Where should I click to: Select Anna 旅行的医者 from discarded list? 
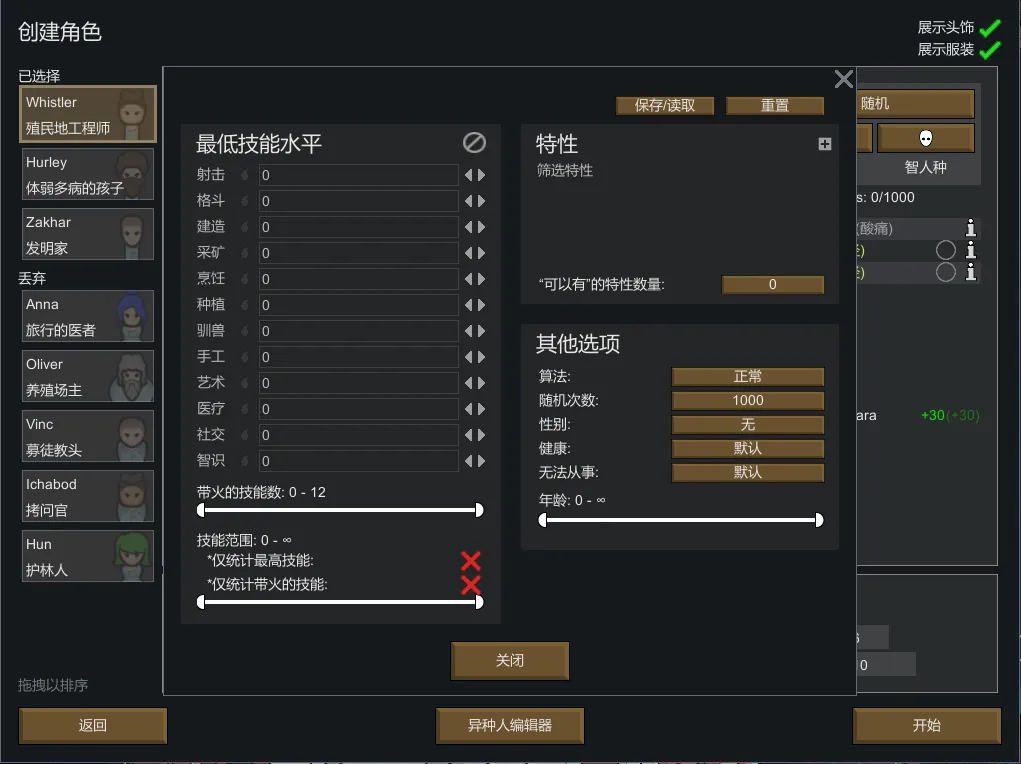coord(88,317)
